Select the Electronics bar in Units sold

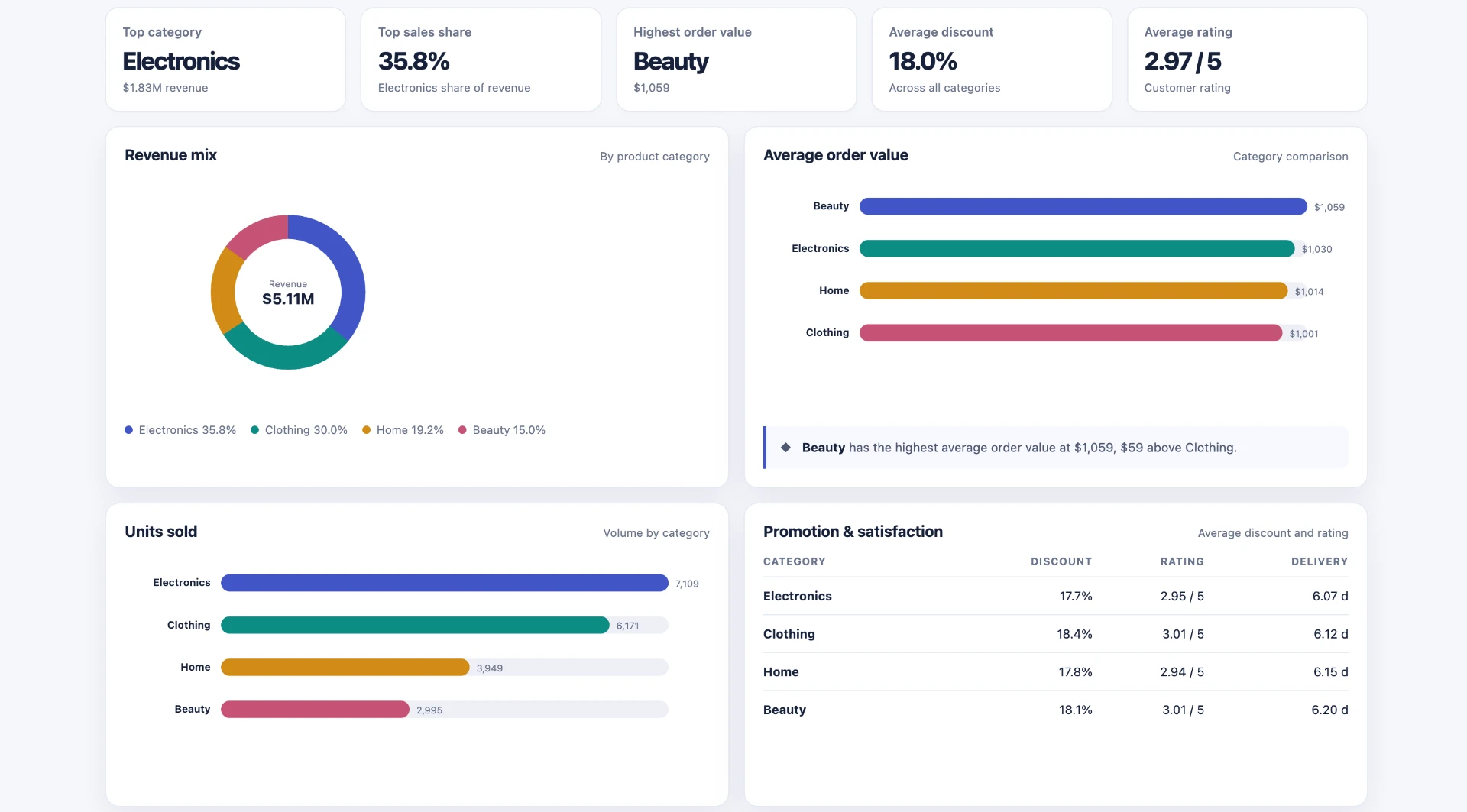[445, 583]
